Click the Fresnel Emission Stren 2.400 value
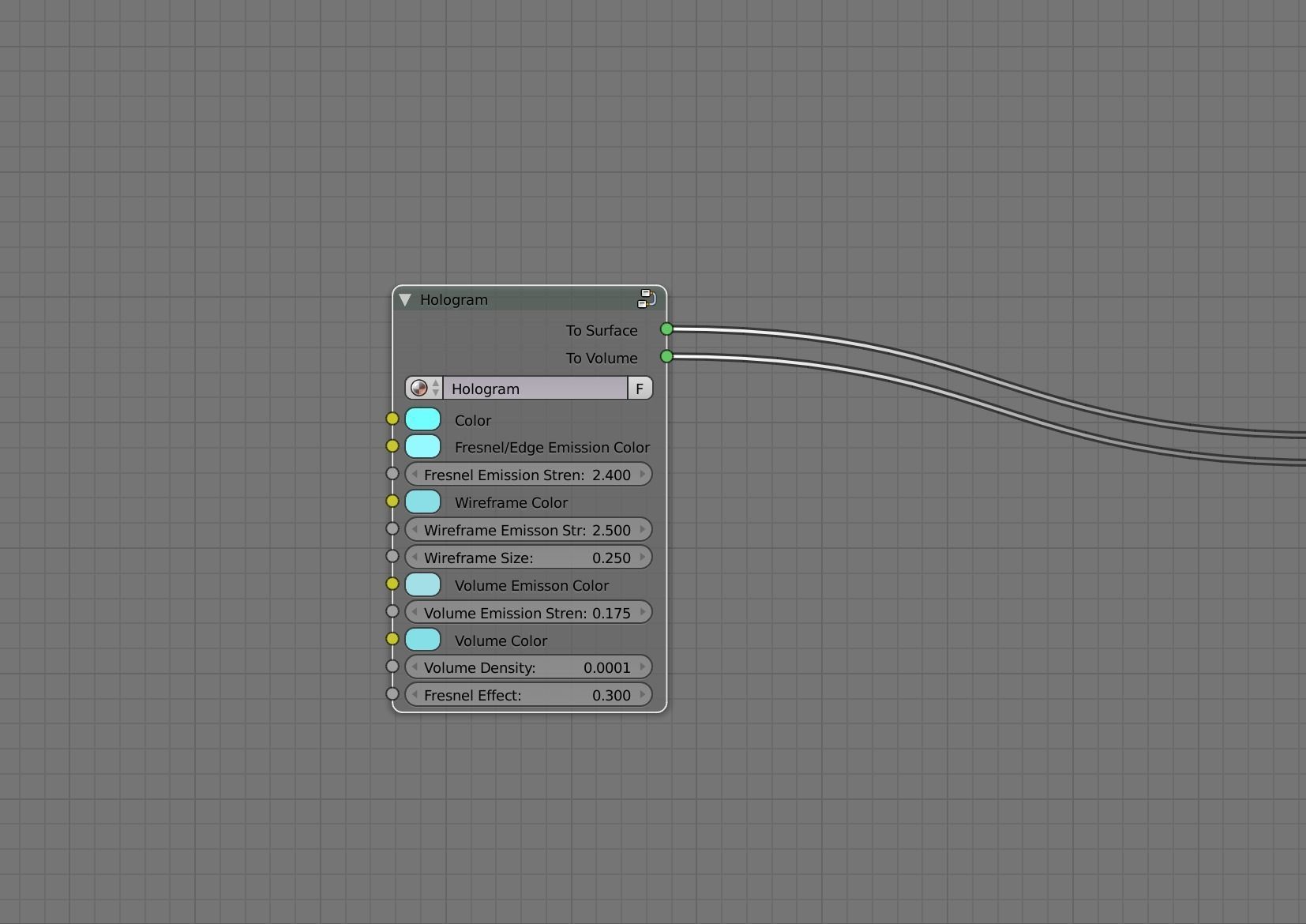Image resolution: width=1306 pixels, height=924 pixels. (x=611, y=475)
